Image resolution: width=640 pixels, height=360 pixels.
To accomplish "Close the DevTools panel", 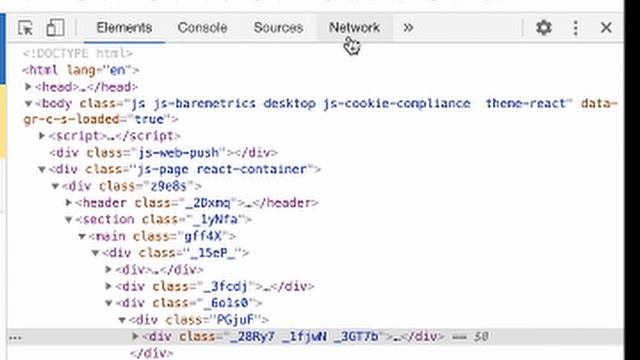I will click(x=606, y=28).
